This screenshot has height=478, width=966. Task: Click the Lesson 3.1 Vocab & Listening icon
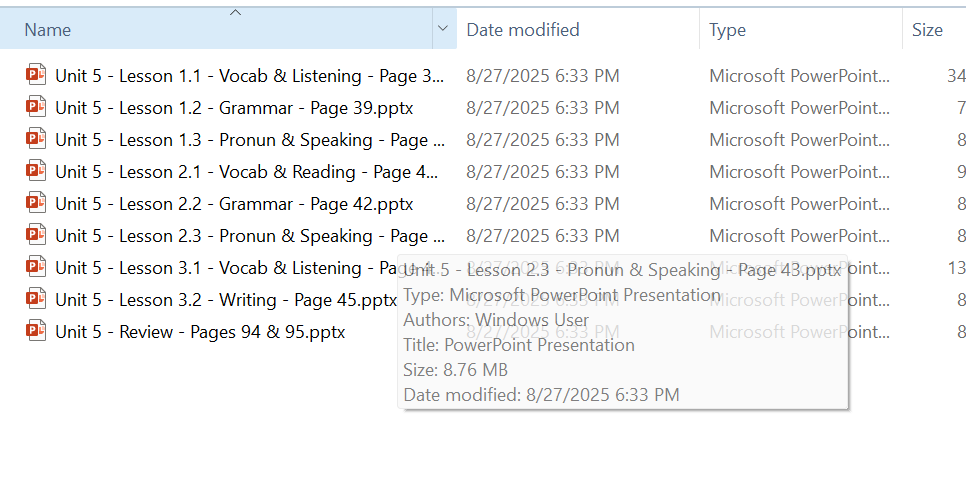36,267
